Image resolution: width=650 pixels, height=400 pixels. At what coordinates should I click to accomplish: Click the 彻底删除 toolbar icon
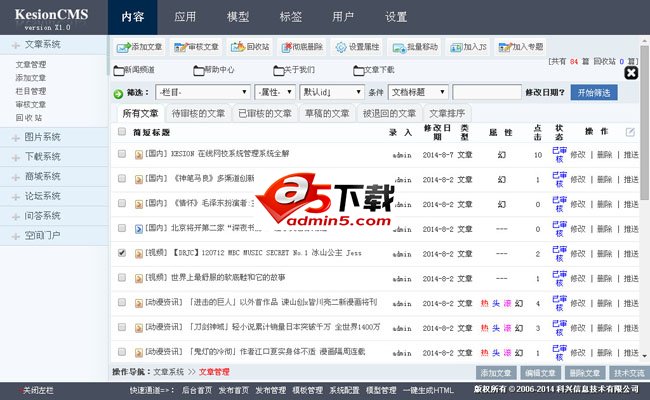click(x=286, y=47)
